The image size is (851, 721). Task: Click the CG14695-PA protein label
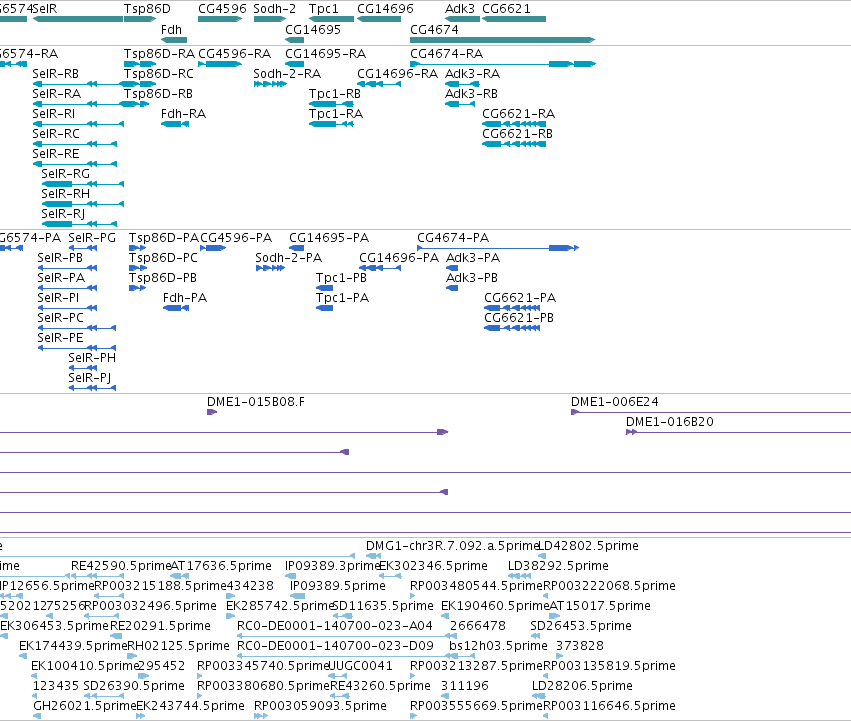329,238
